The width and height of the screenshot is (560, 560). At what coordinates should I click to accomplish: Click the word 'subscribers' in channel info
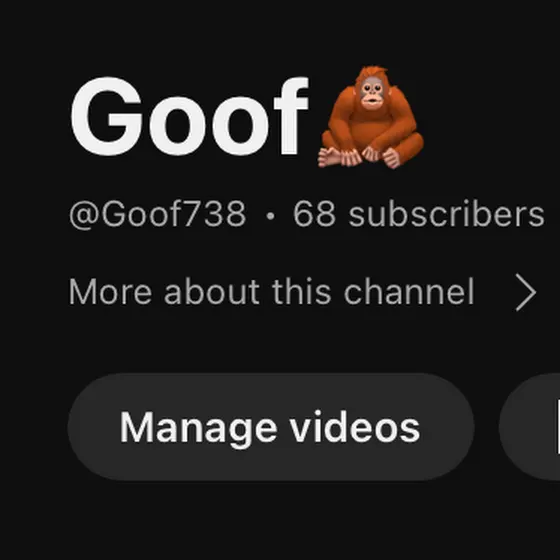click(x=446, y=214)
